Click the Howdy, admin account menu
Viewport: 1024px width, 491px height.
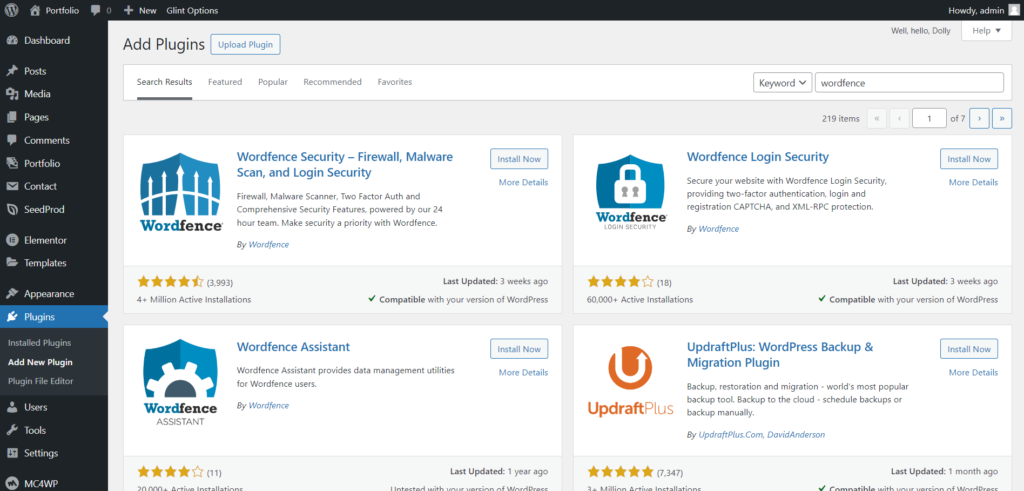983,10
